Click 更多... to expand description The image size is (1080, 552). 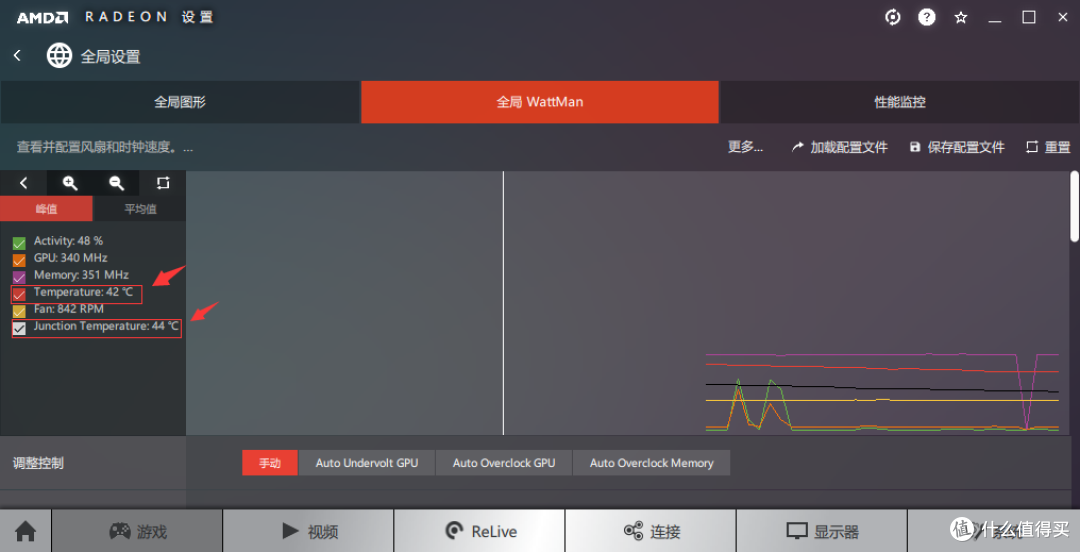[x=745, y=147]
